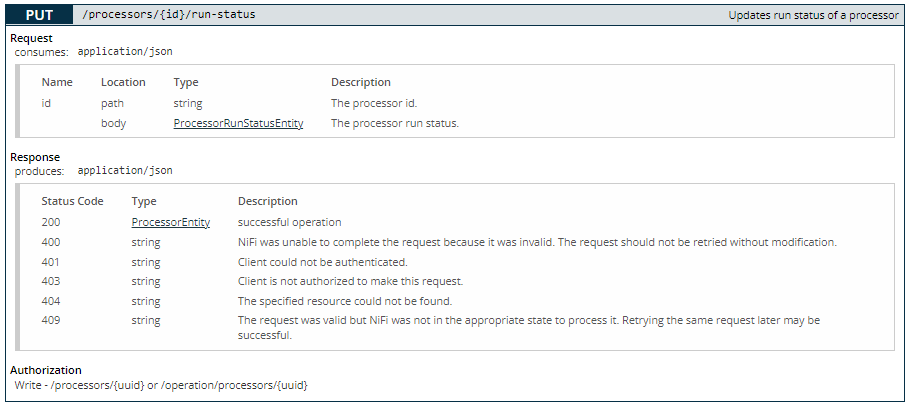Click the response produces application/json value
The width and height of the screenshot is (911, 407).
coord(125,170)
